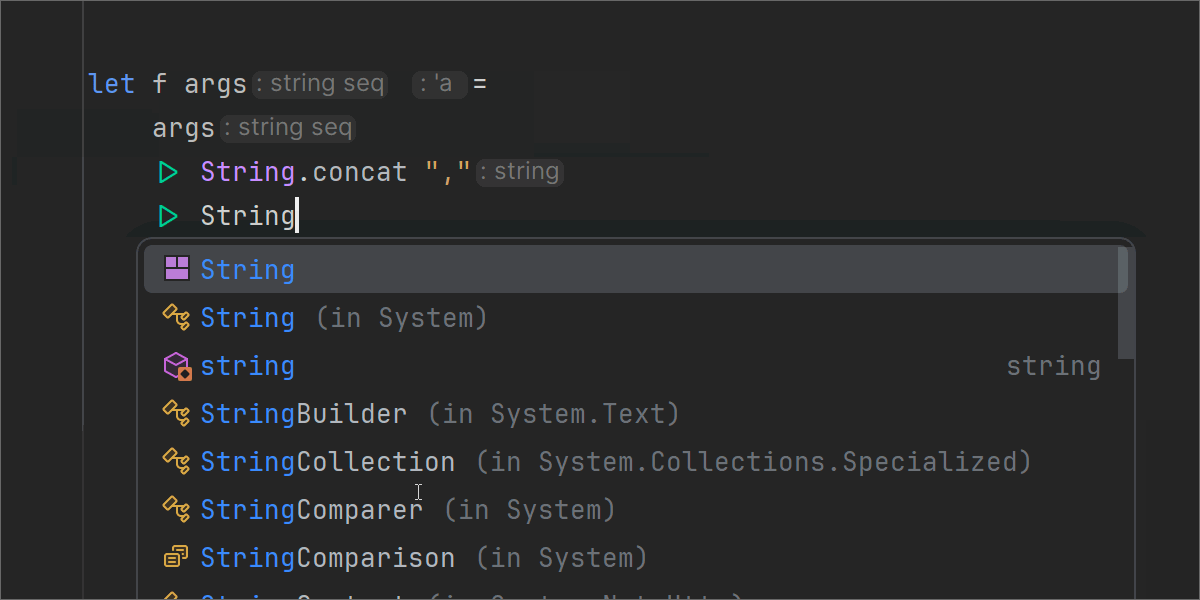
Task: Choose StringComparison (in System) entry
Action: 424,558
